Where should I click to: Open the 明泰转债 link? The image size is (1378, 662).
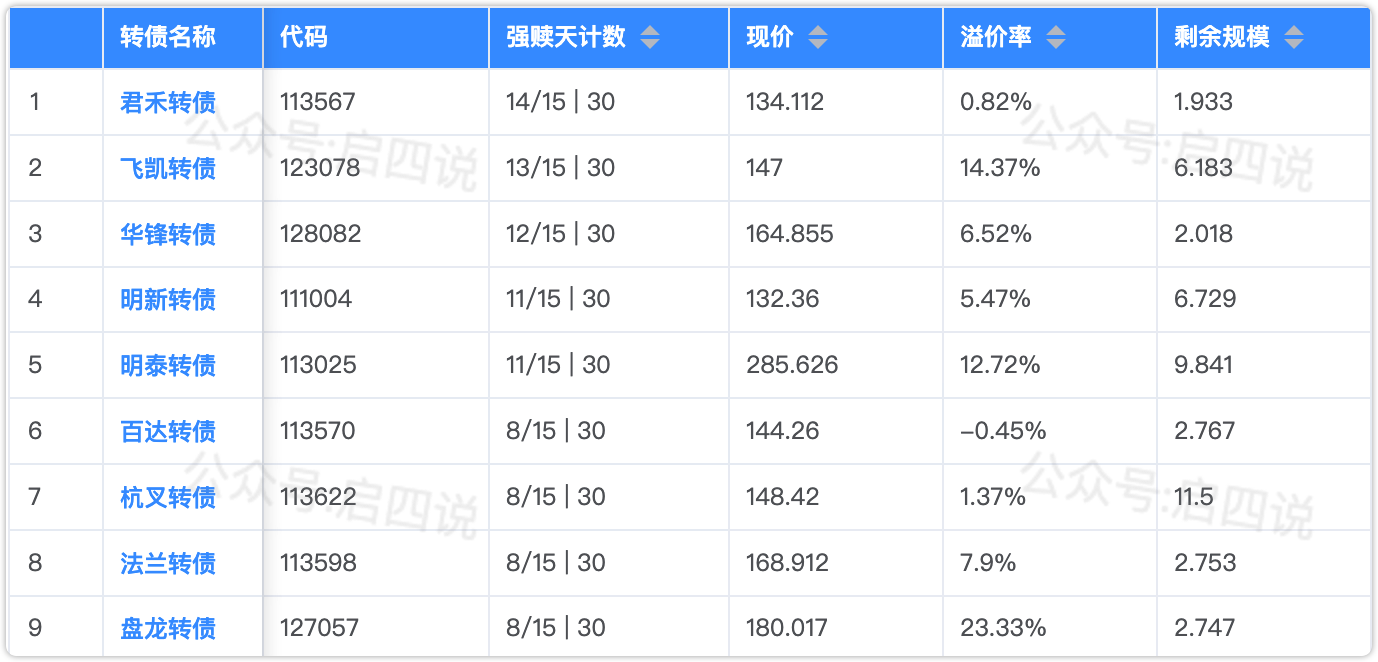(x=168, y=365)
